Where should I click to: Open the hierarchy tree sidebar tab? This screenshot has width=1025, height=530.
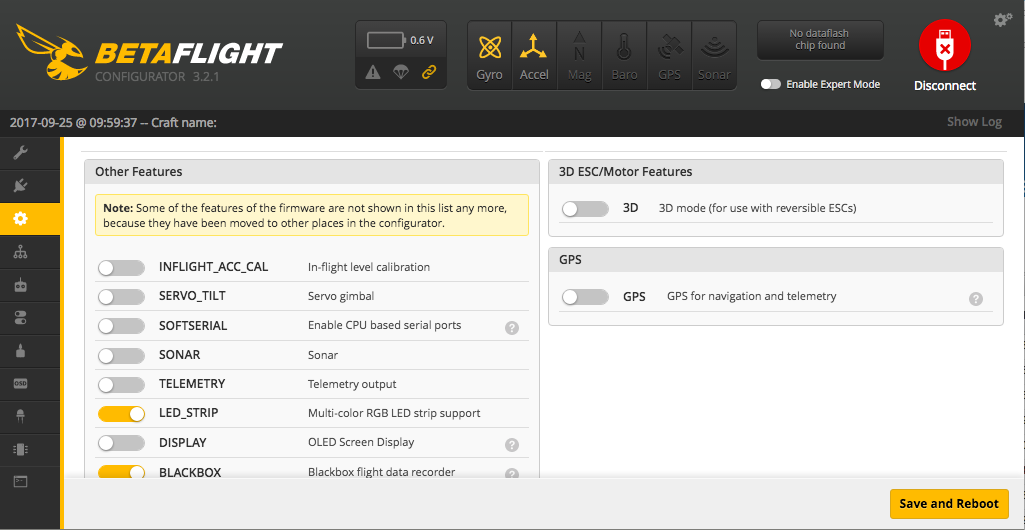point(20,252)
